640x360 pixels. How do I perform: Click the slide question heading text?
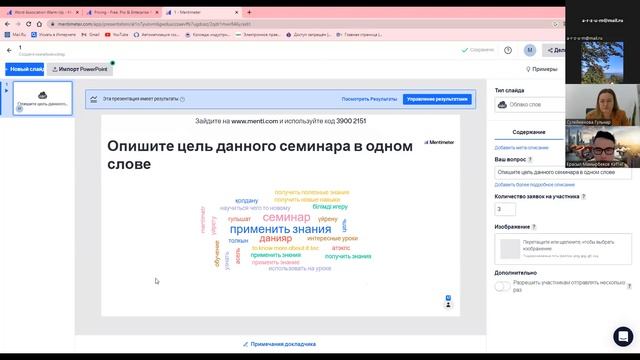[x=260, y=155]
